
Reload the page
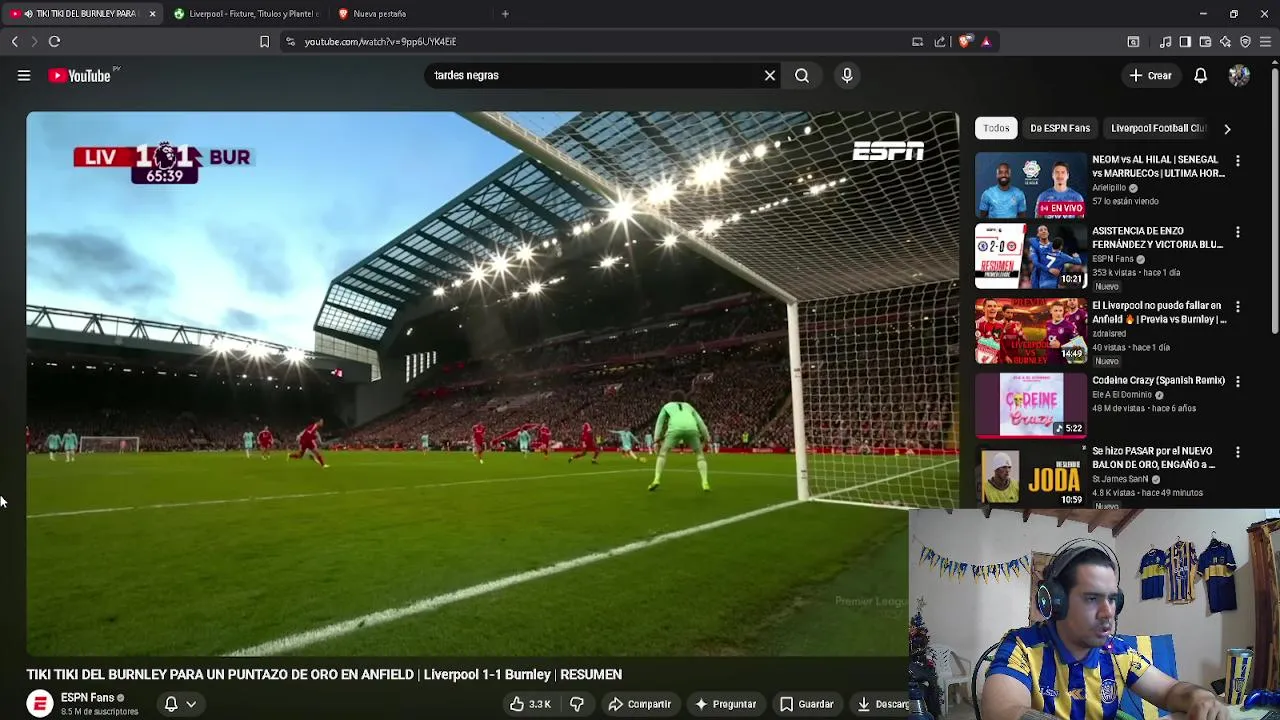[x=55, y=41]
